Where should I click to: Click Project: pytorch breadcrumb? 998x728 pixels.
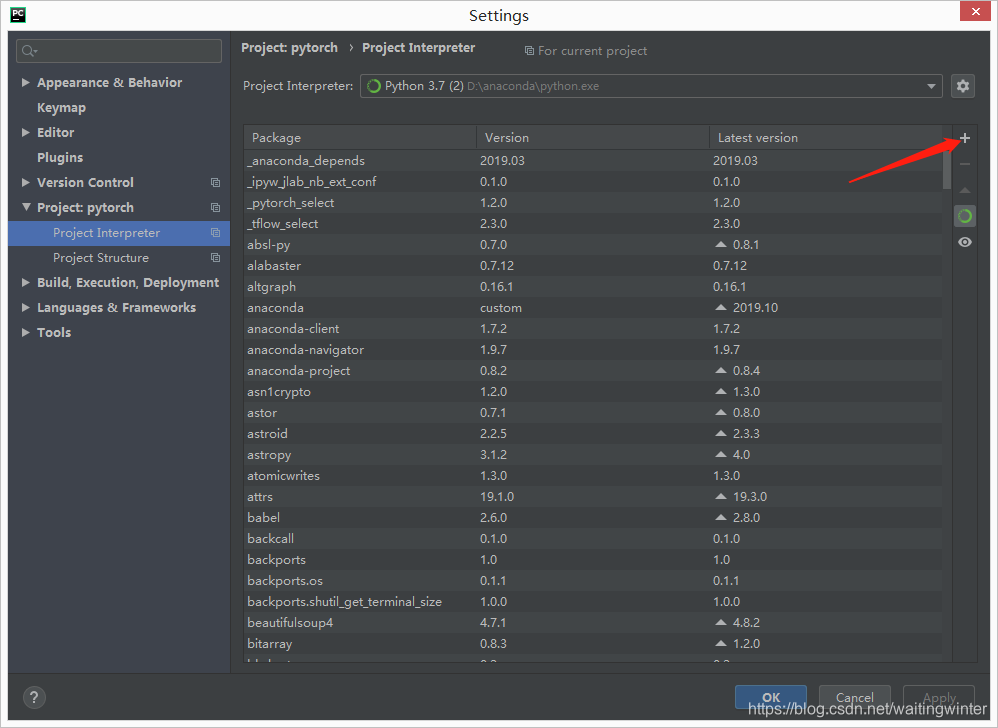pos(290,48)
